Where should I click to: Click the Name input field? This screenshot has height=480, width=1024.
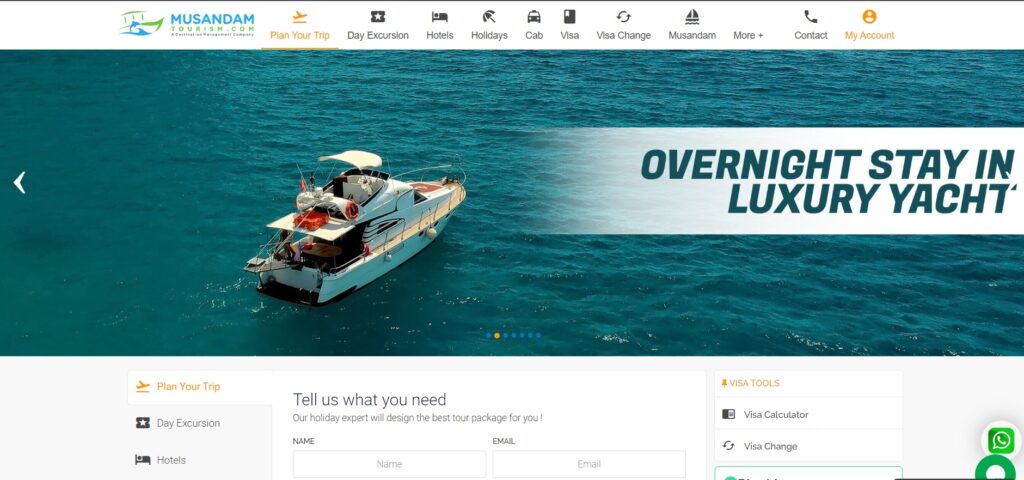click(x=389, y=464)
